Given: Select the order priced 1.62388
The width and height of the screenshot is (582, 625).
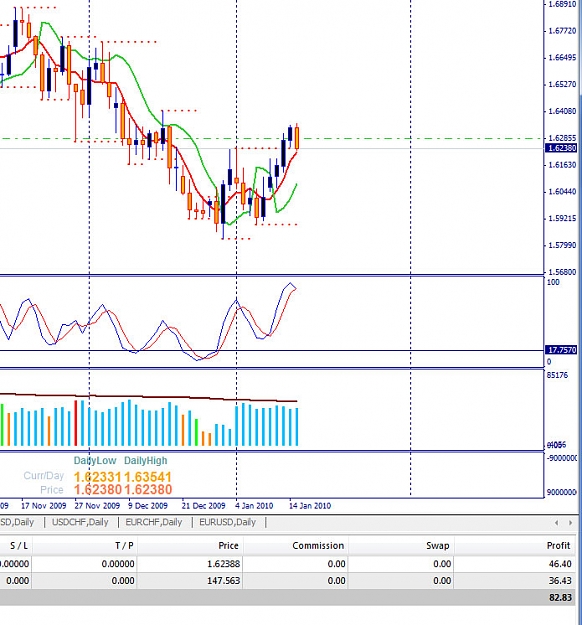Looking at the screenshot, I should pos(289,564).
